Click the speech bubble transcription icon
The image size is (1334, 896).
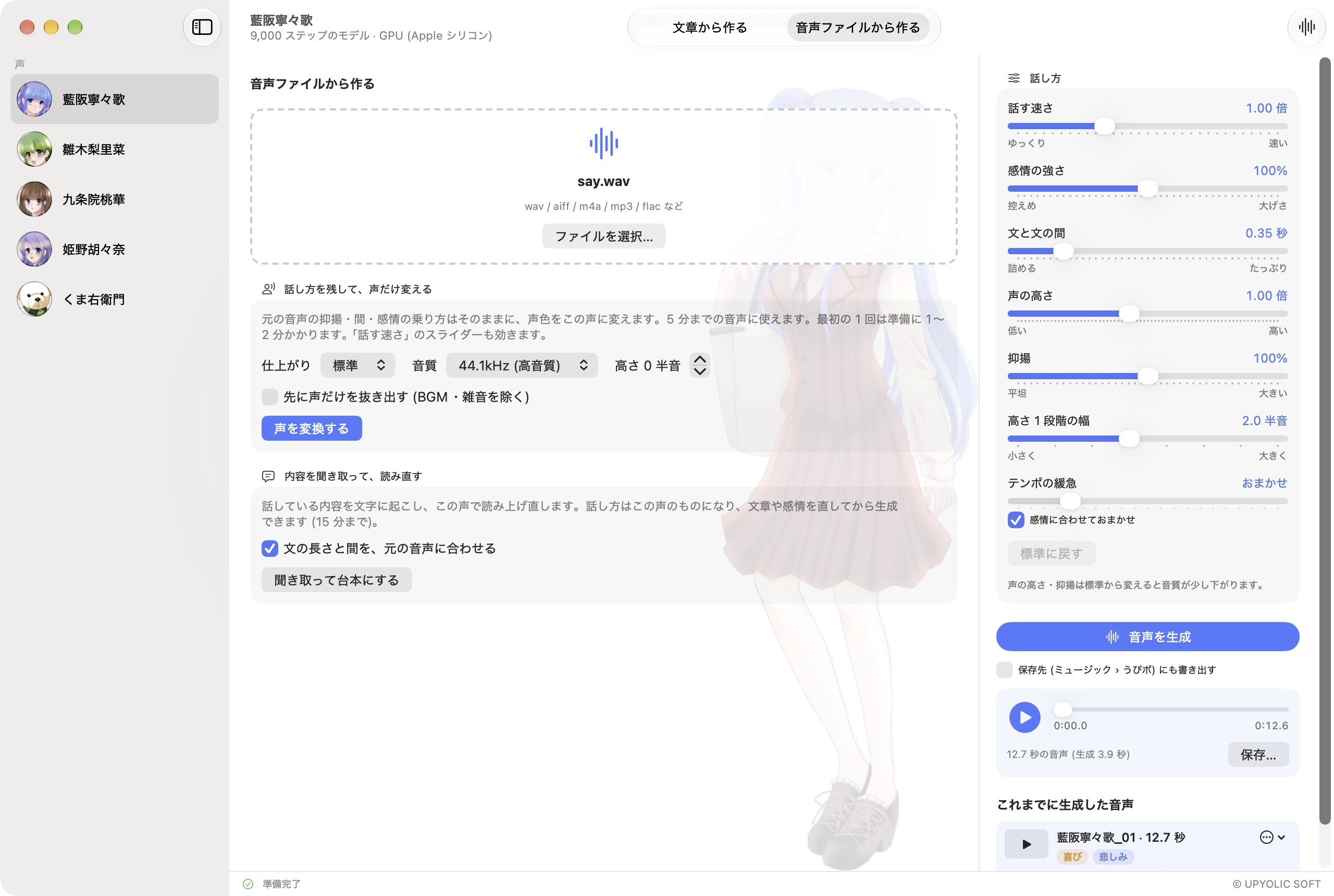[x=268, y=476]
